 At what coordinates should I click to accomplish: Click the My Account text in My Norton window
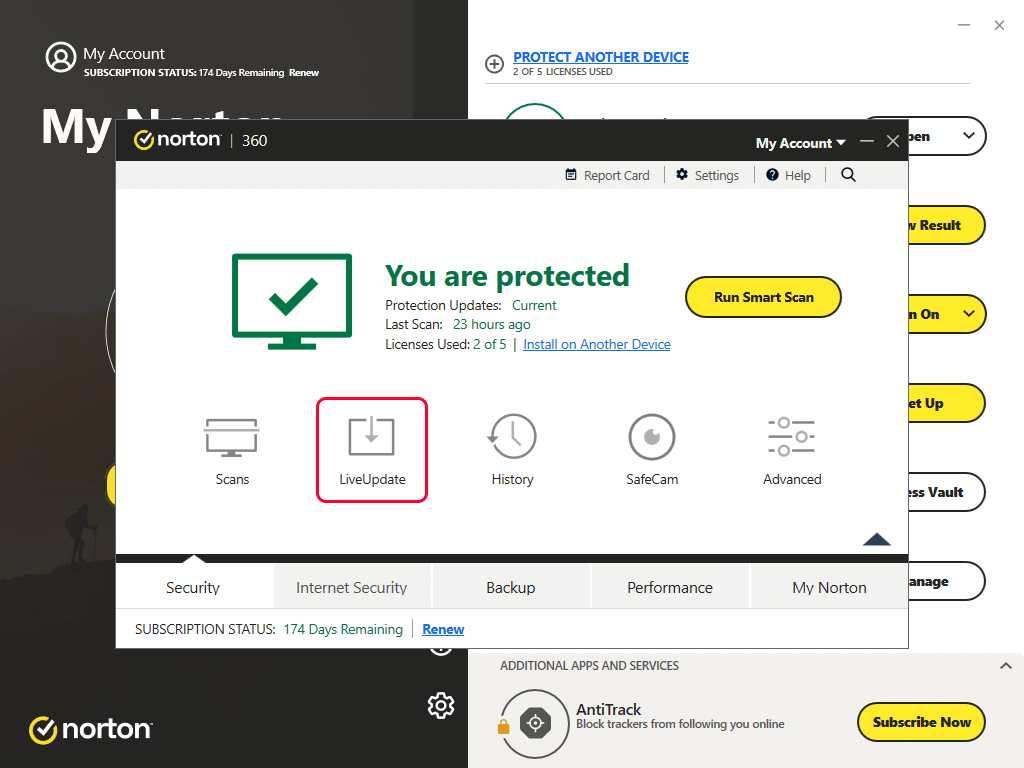[124, 54]
